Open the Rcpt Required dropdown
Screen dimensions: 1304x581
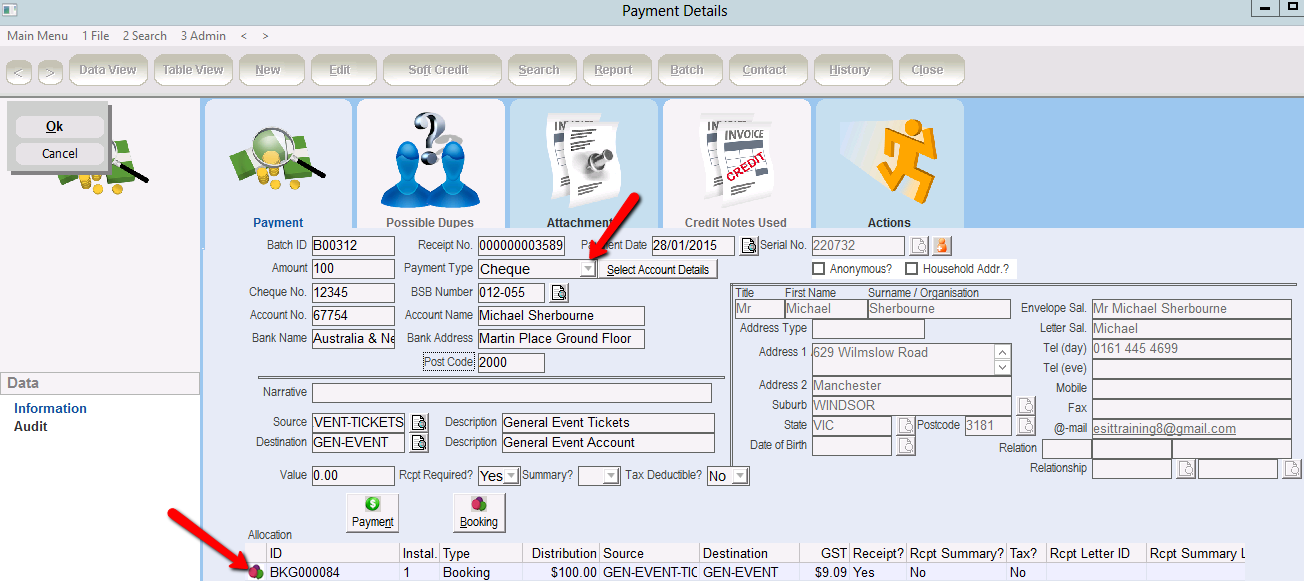tap(511, 476)
